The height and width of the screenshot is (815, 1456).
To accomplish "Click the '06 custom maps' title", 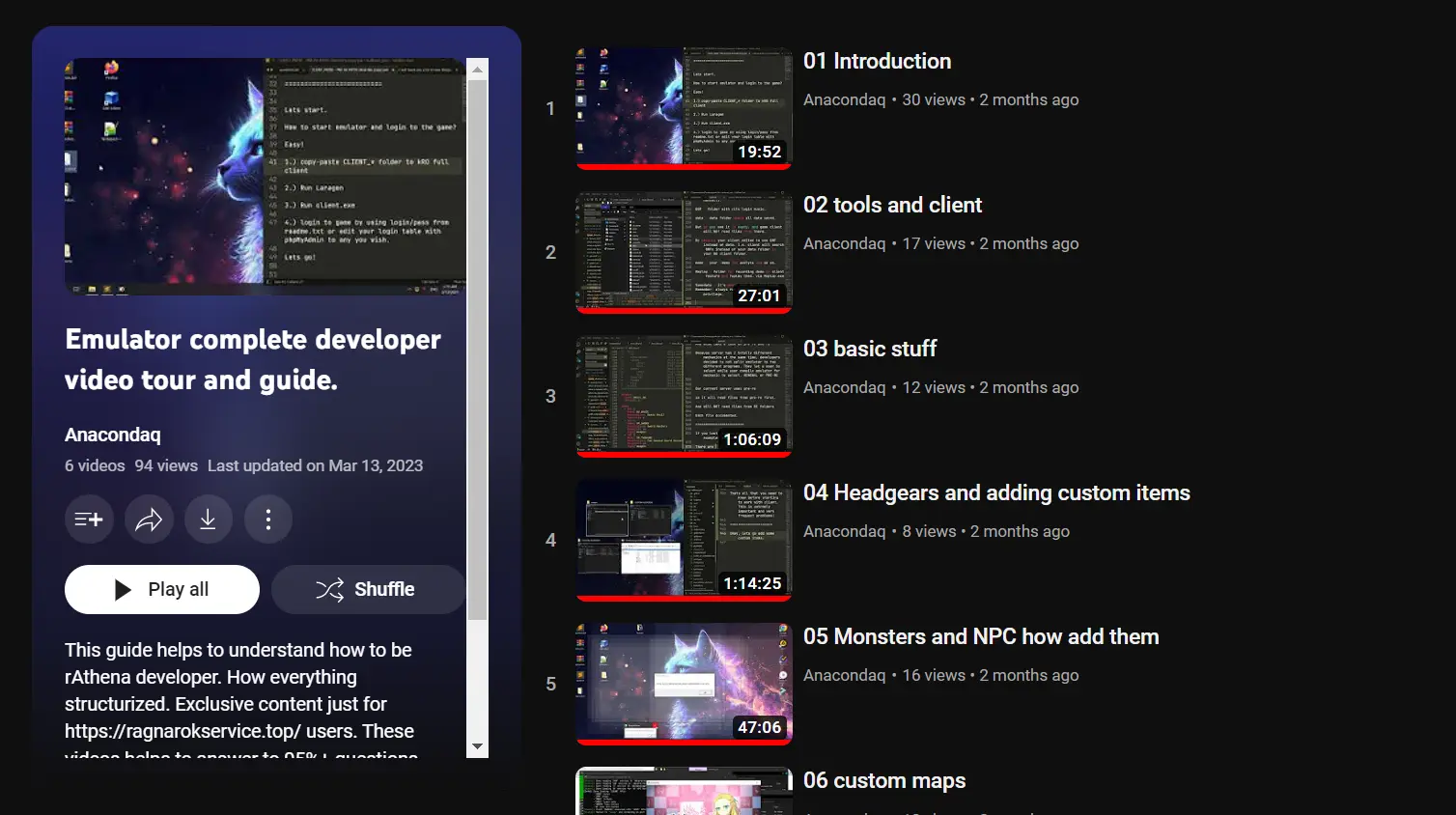I will (x=884, y=780).
